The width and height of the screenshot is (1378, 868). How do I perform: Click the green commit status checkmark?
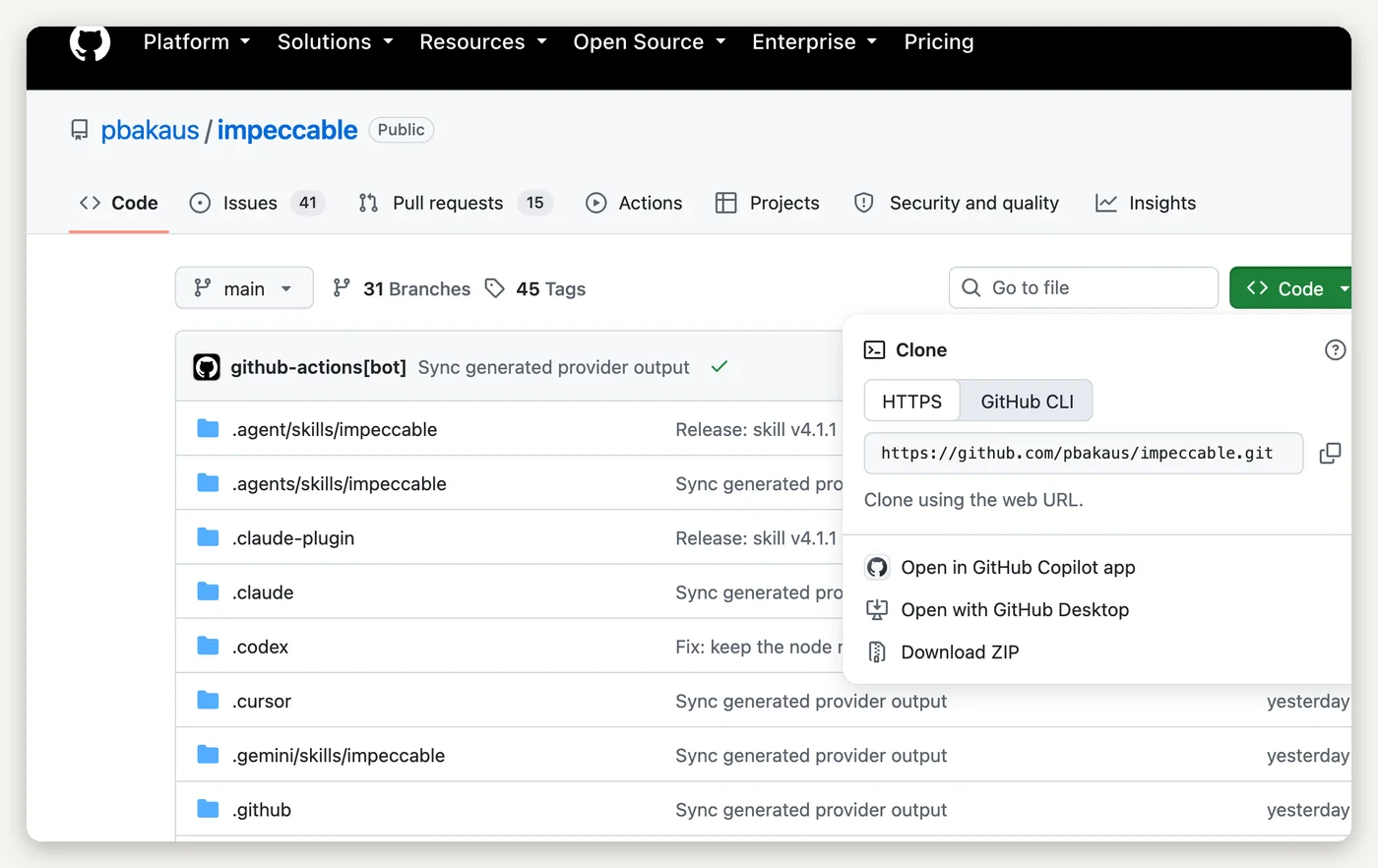click(x=720, y=366)
